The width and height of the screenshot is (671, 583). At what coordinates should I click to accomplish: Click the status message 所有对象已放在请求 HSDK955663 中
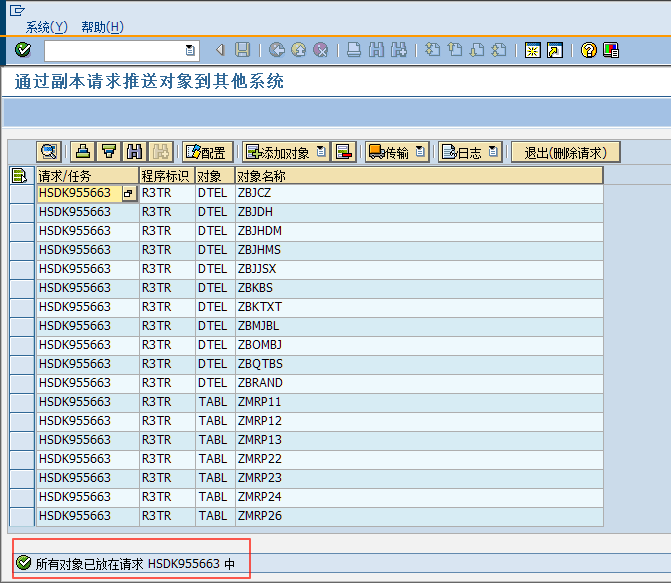click(135, 564)
